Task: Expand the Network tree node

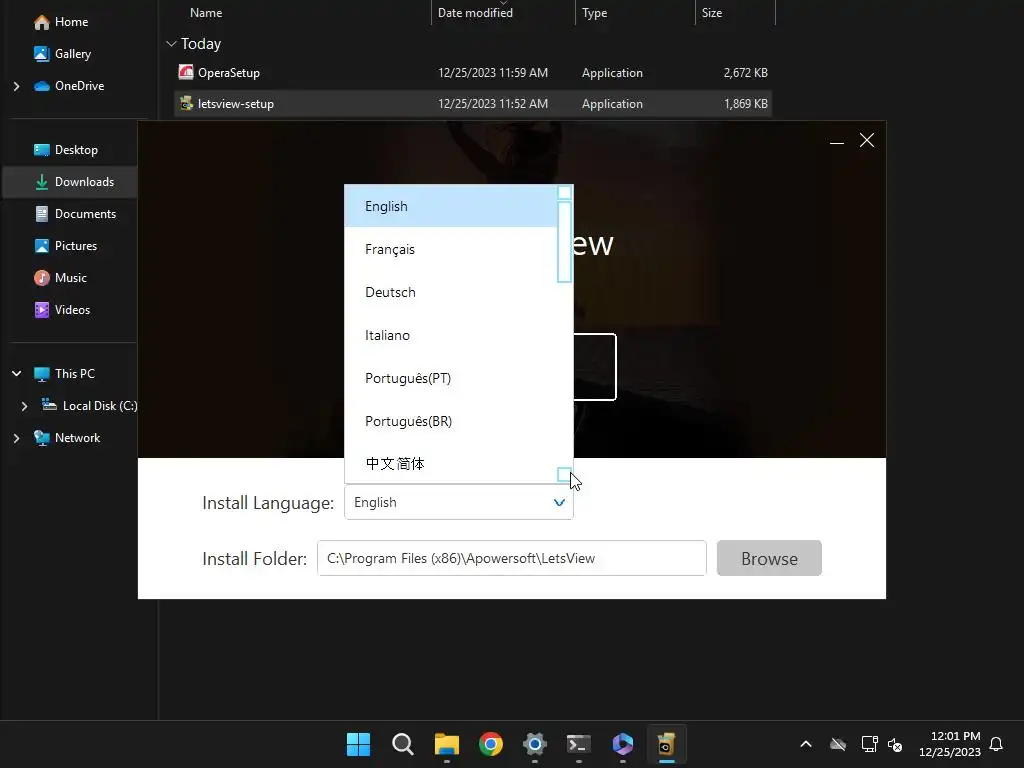Action: point(16,438)
